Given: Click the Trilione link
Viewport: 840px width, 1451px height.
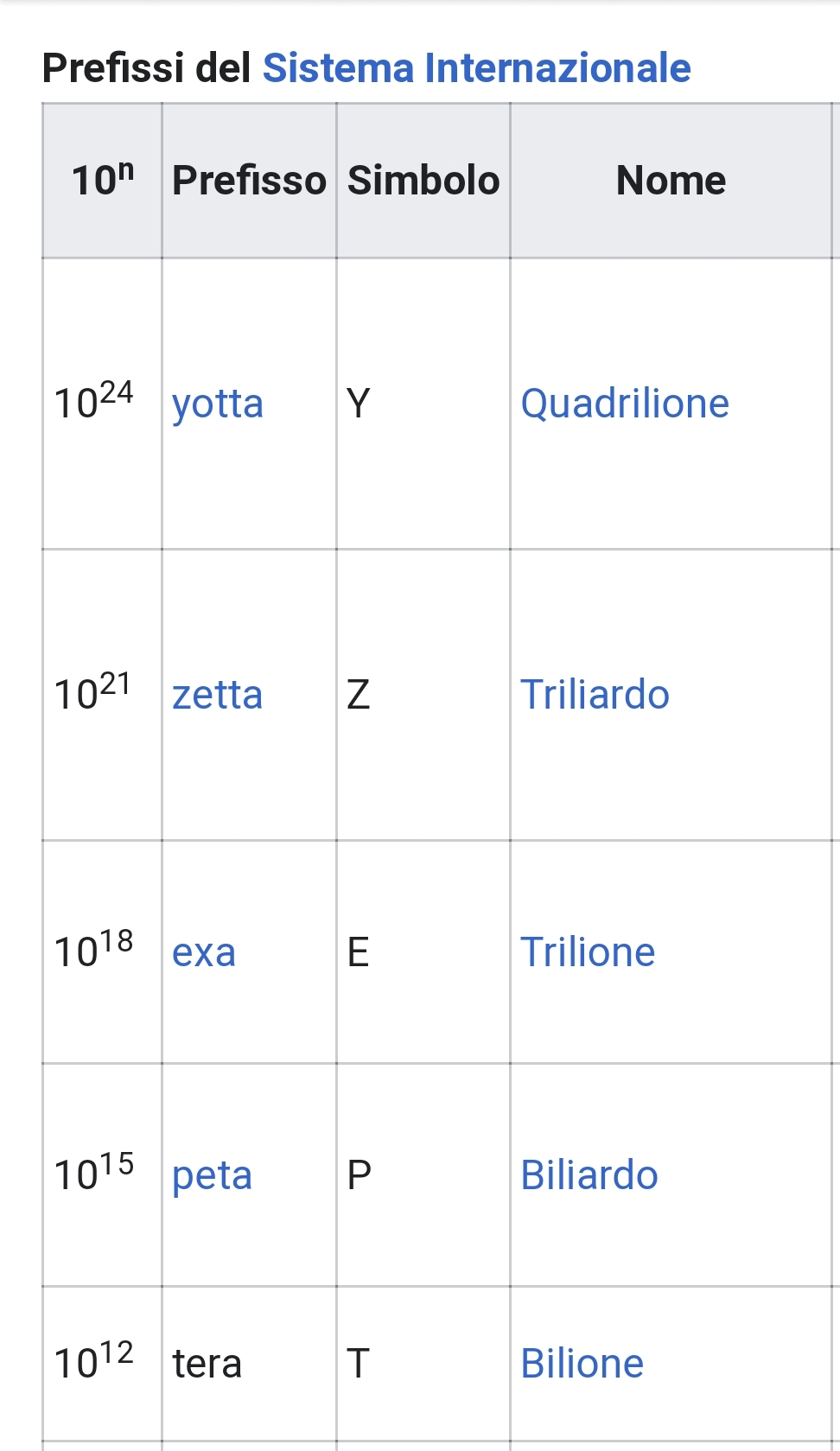Looking at the screenshot, I should tap(588, 952).
